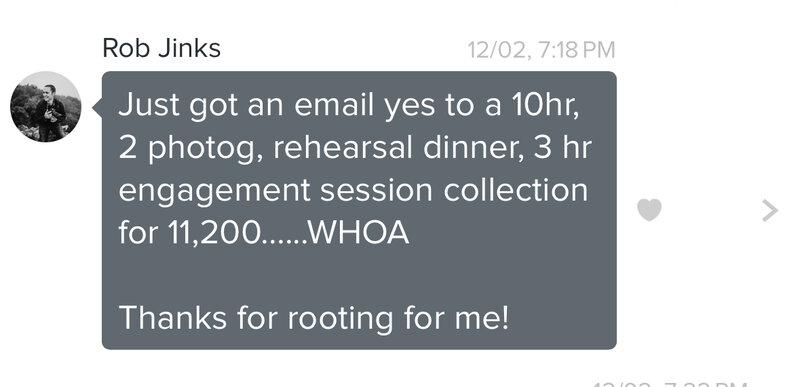Click the "10hr" text in first line
Viewport: 800px width, 387px height.
click(544, 106)
